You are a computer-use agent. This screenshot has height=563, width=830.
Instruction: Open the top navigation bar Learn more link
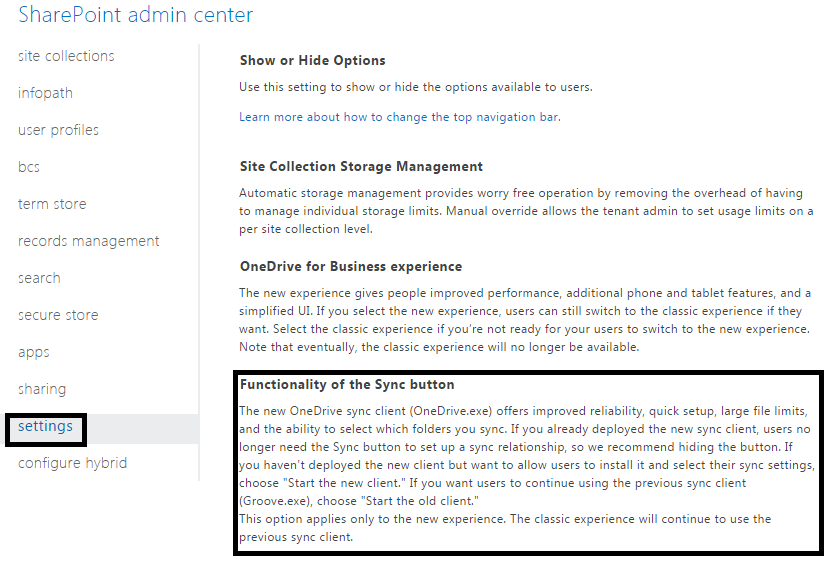tap(399, 117)
